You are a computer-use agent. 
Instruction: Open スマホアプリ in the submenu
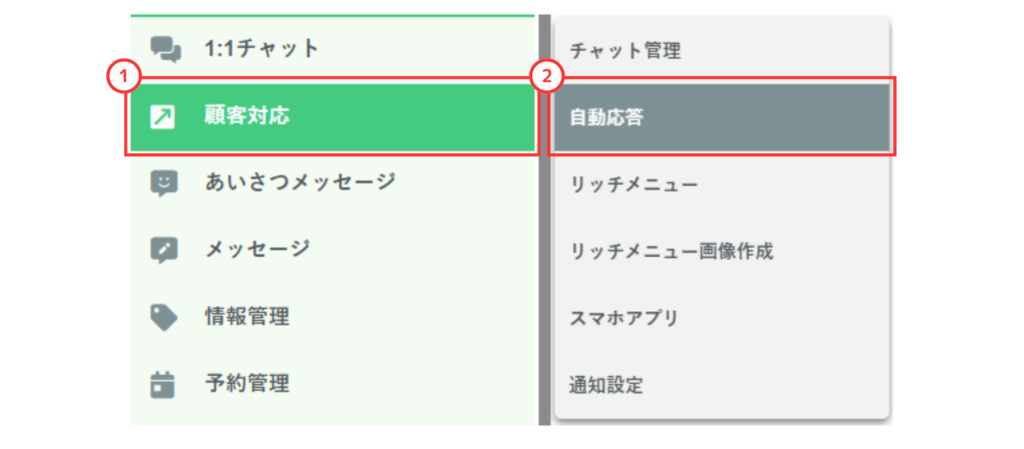[624, 318]
